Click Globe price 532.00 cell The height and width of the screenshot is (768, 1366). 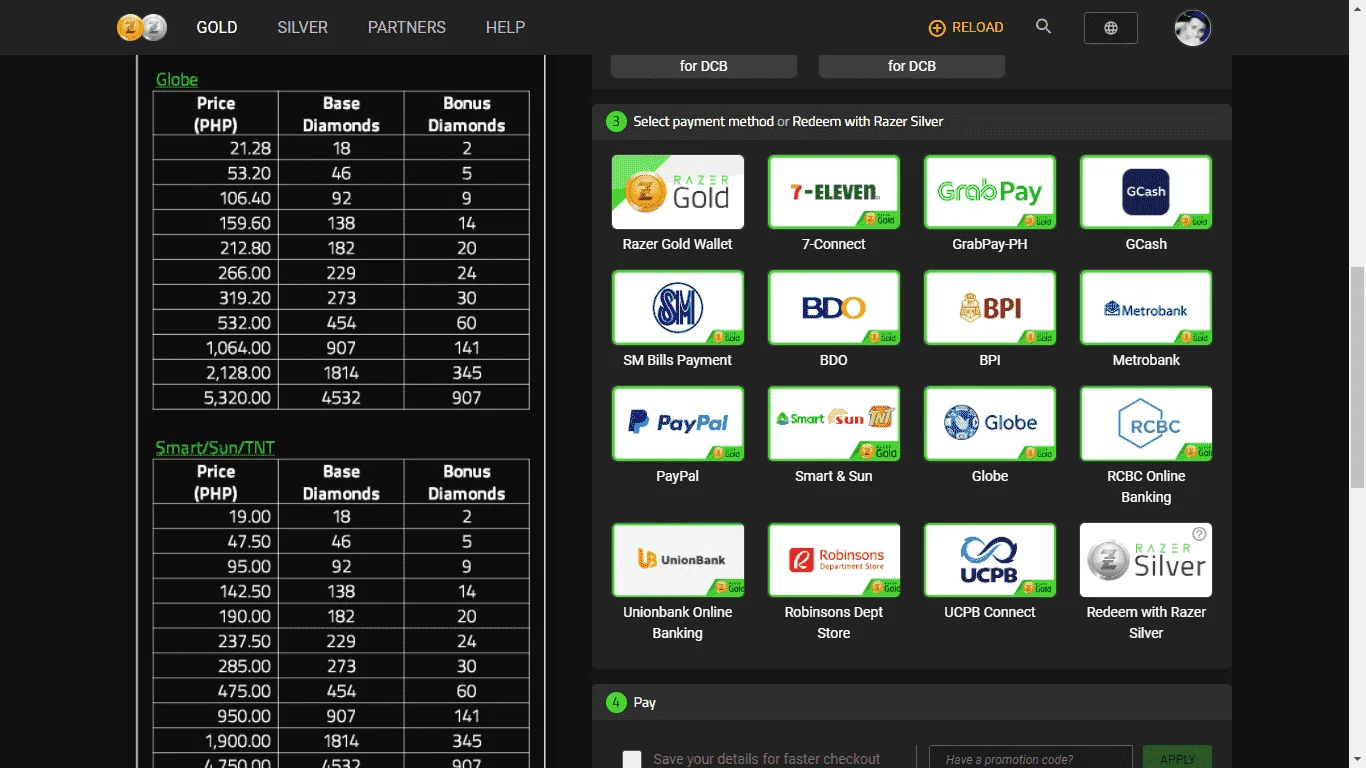coord(216,323)
